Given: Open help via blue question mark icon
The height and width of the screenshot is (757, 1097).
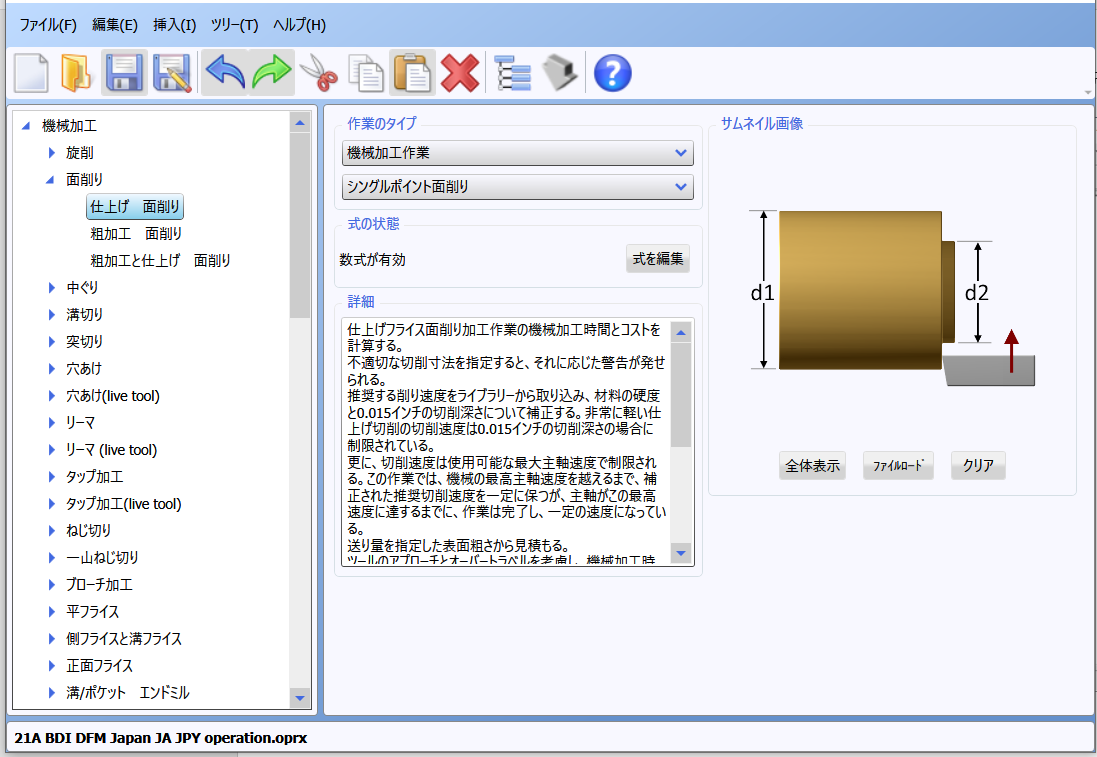Looking at the screenshot, I should (612, 73).
